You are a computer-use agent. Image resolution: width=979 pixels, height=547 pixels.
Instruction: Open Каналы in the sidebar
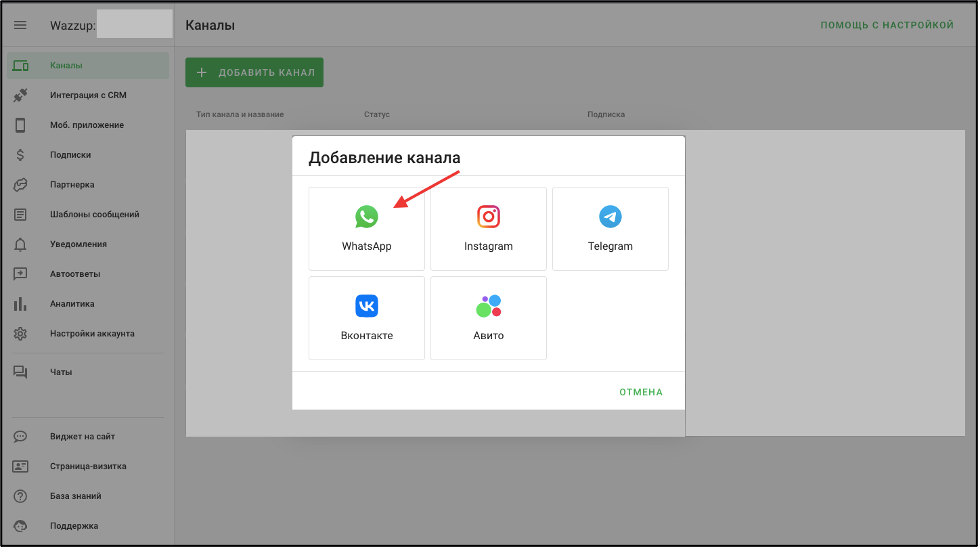pos(88,66)
